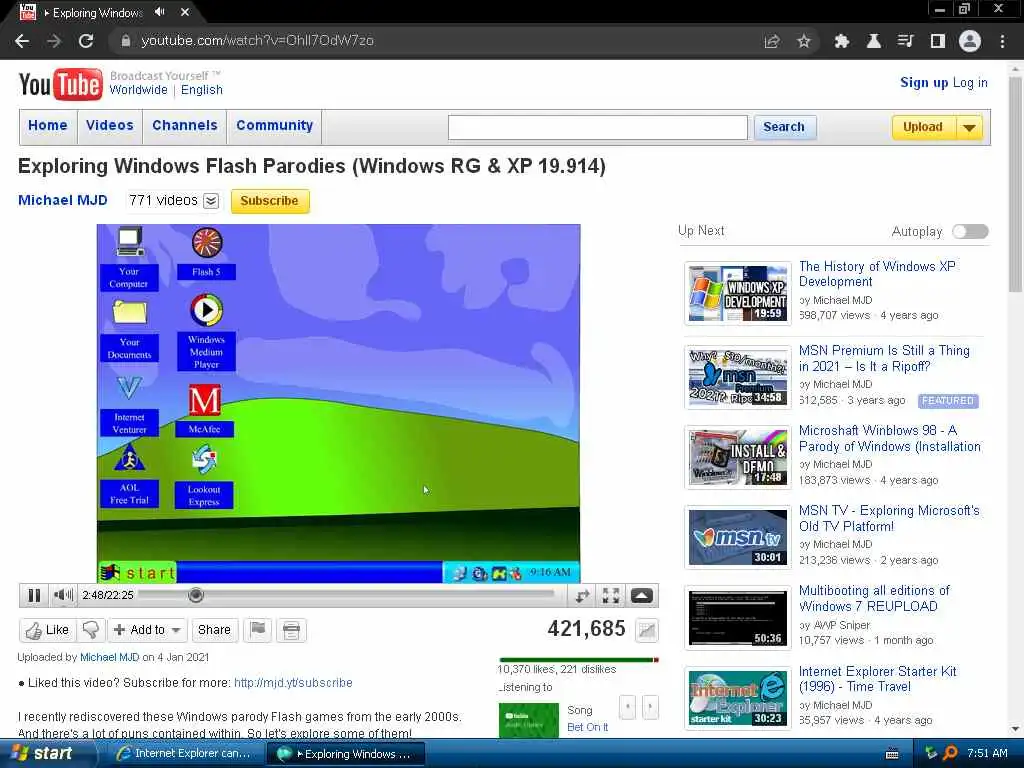
Task: Show video statistics graph icon
Action: click(647, 630)
